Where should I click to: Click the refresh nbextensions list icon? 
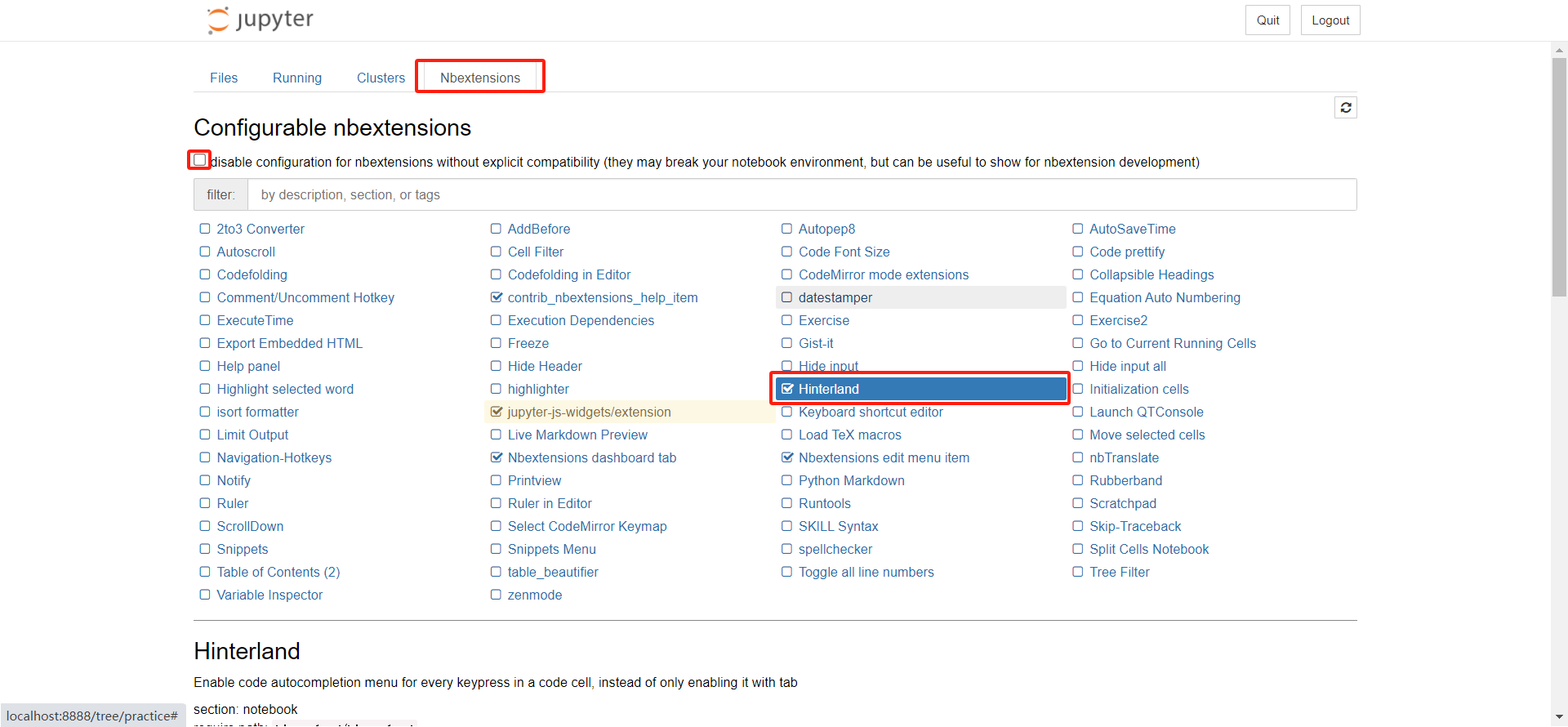(1346, 108)
